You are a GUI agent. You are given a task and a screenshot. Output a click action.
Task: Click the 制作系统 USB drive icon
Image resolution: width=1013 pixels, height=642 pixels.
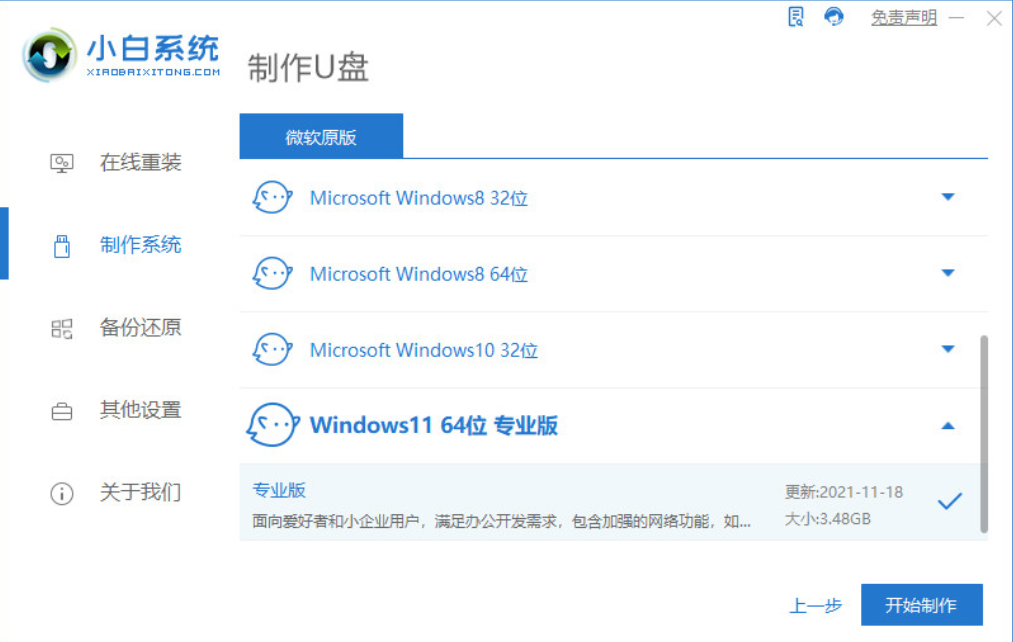62,245
